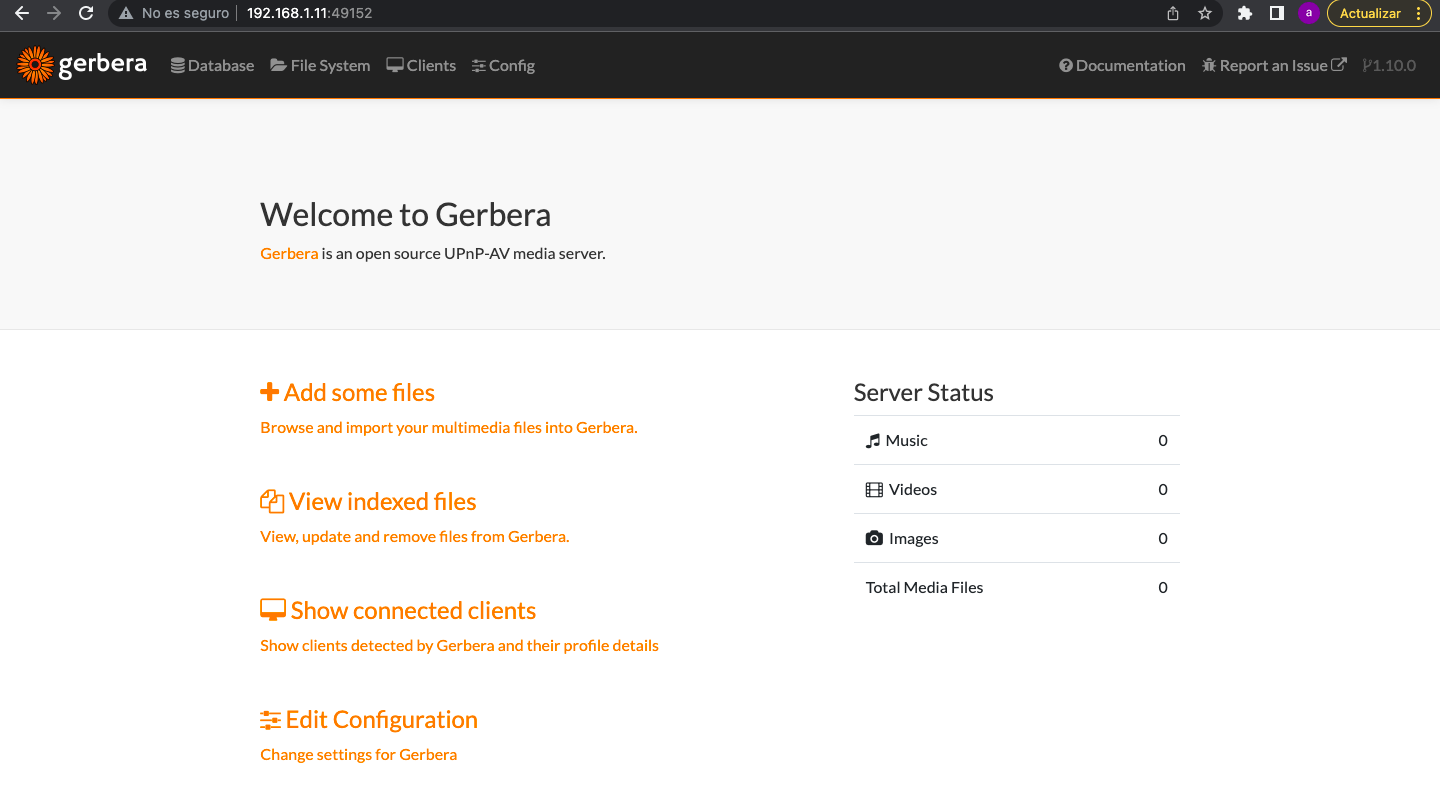Open the File System navbar item

coord(320,66)
